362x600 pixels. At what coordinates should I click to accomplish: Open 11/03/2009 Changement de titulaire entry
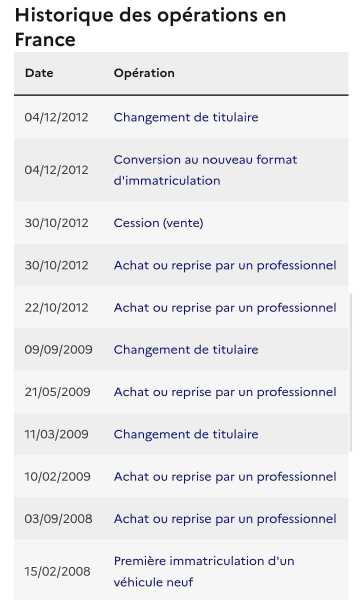point(186,434)
